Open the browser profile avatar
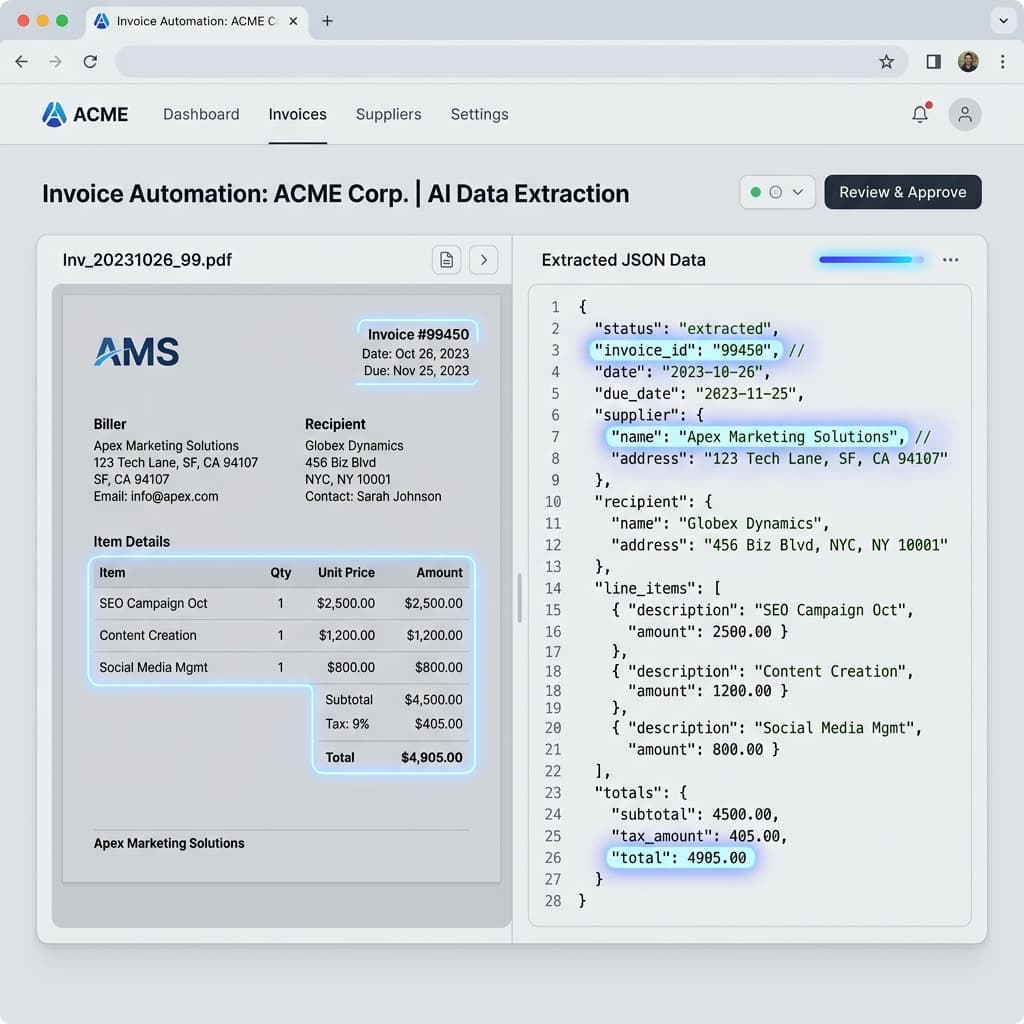This screenshot has height=1024, width=1024. pos(968,61)
